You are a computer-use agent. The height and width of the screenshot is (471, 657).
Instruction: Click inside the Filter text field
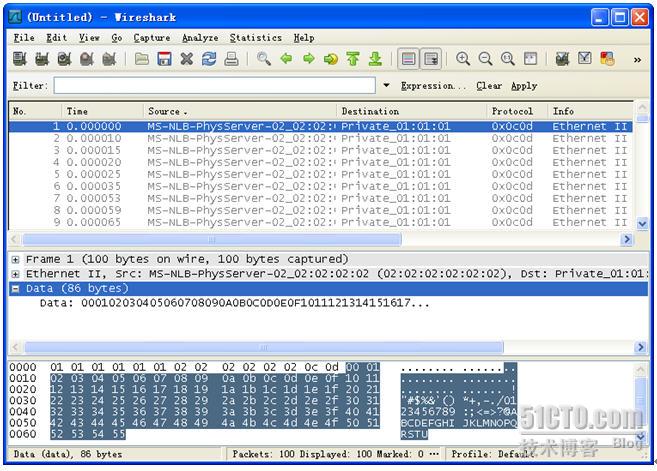point(214,86)
